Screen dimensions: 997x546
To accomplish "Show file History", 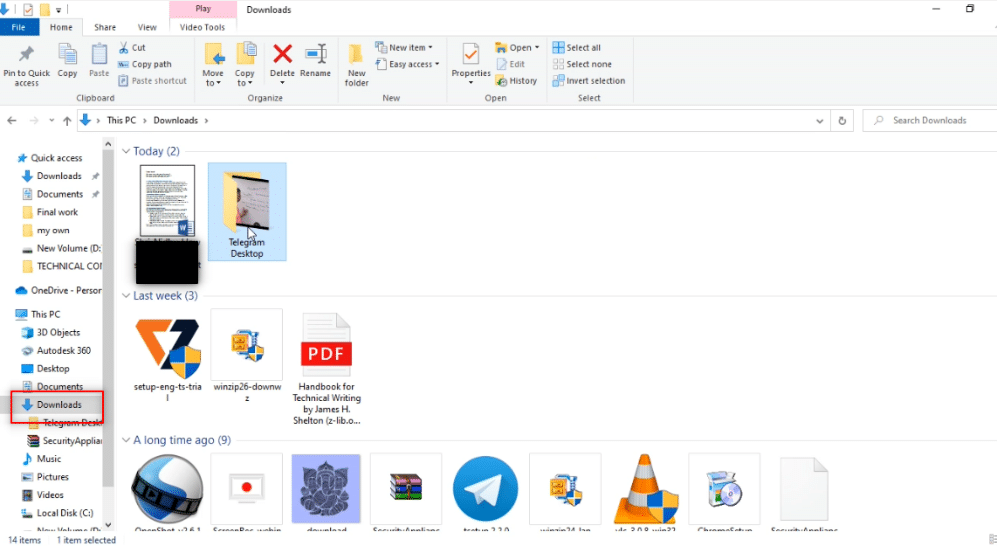I will point(516,81).
